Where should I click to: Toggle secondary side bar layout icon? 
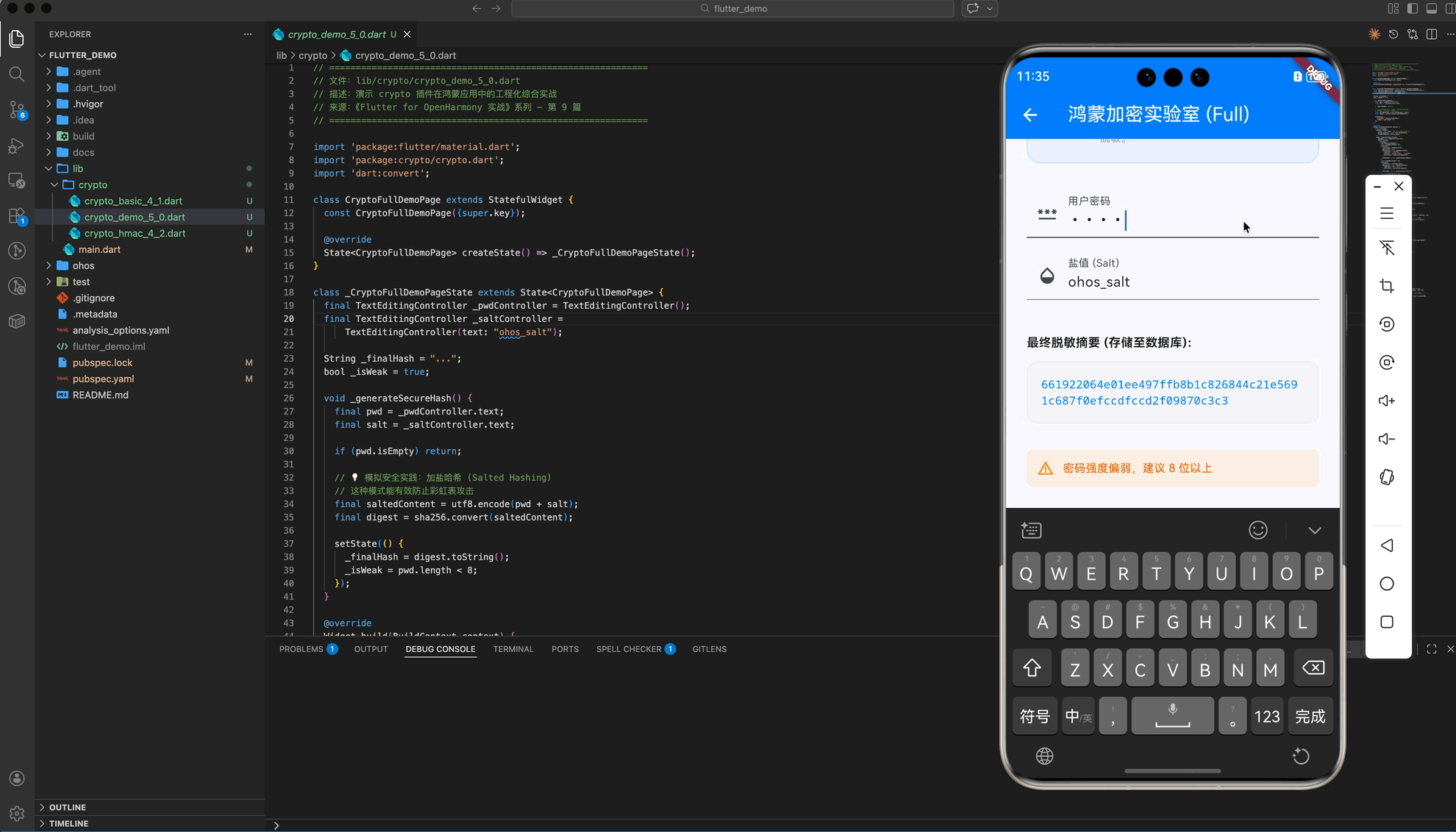click(x=1450, y=9)
